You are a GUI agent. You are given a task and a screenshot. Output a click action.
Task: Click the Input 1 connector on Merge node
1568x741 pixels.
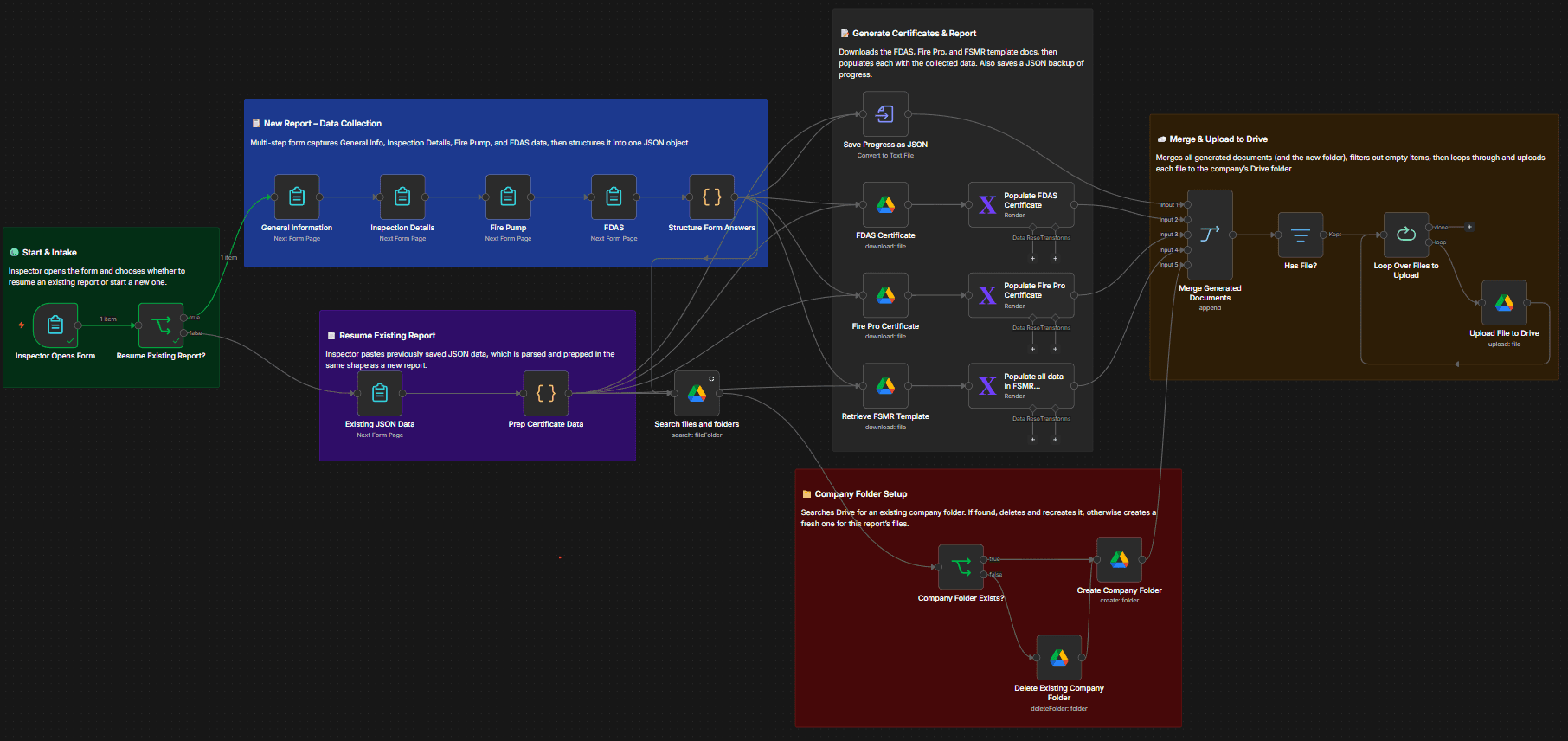click(1187, 205)
